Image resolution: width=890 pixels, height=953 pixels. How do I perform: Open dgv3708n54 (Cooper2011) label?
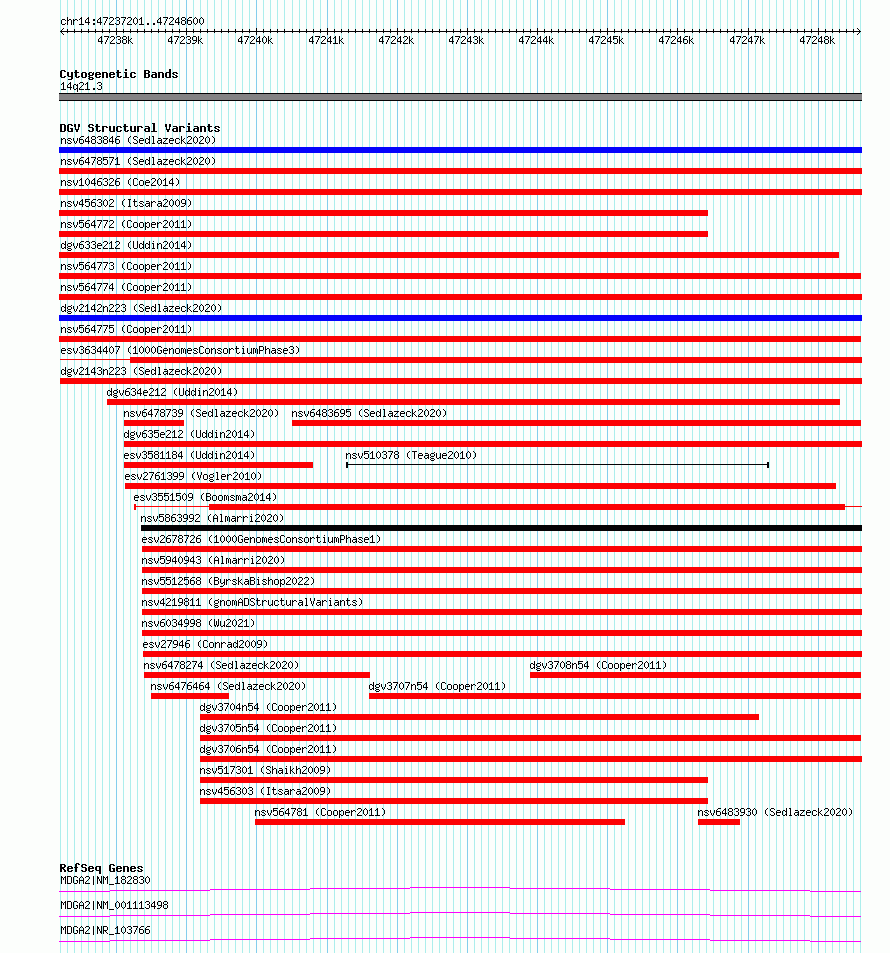(x=598, y=665)
